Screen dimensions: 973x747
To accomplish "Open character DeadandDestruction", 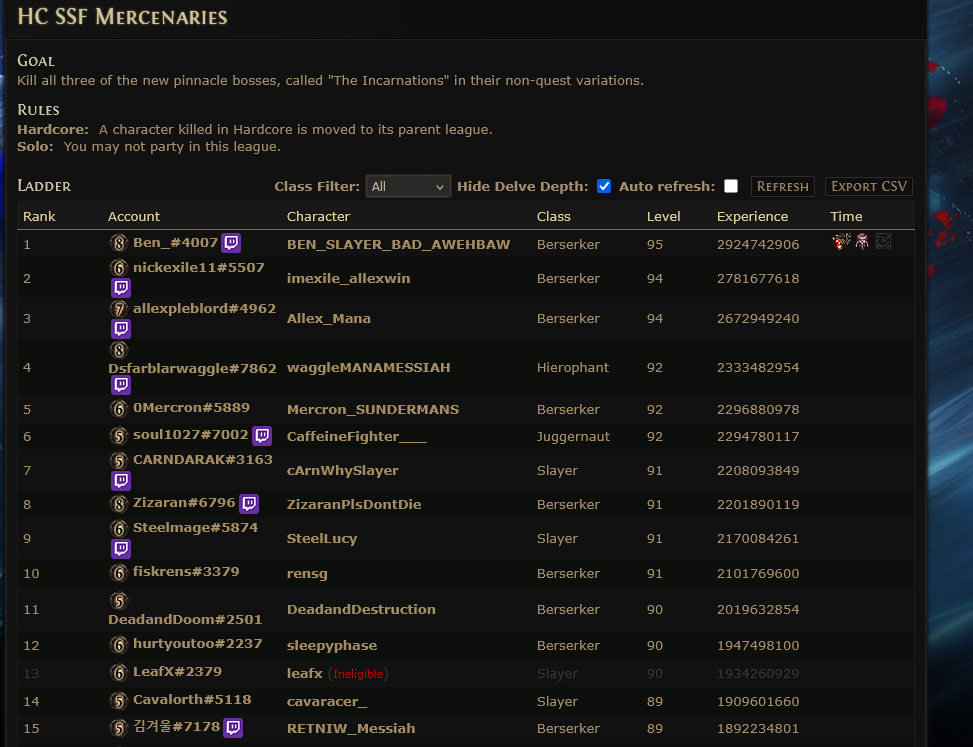I will (x=361, y=609).
